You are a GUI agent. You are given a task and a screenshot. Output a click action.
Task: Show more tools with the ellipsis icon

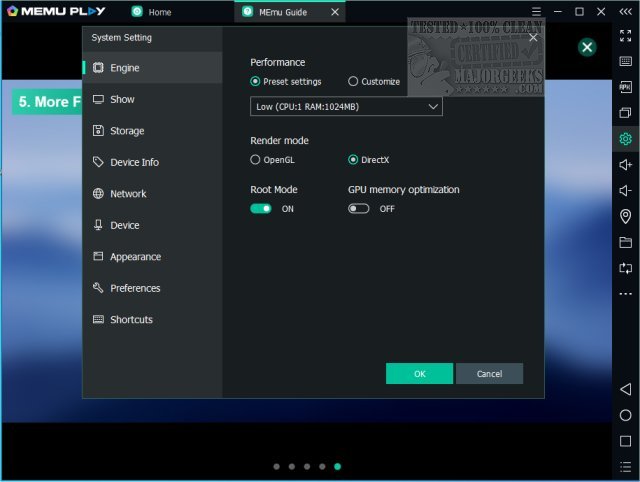pos(625,294)
